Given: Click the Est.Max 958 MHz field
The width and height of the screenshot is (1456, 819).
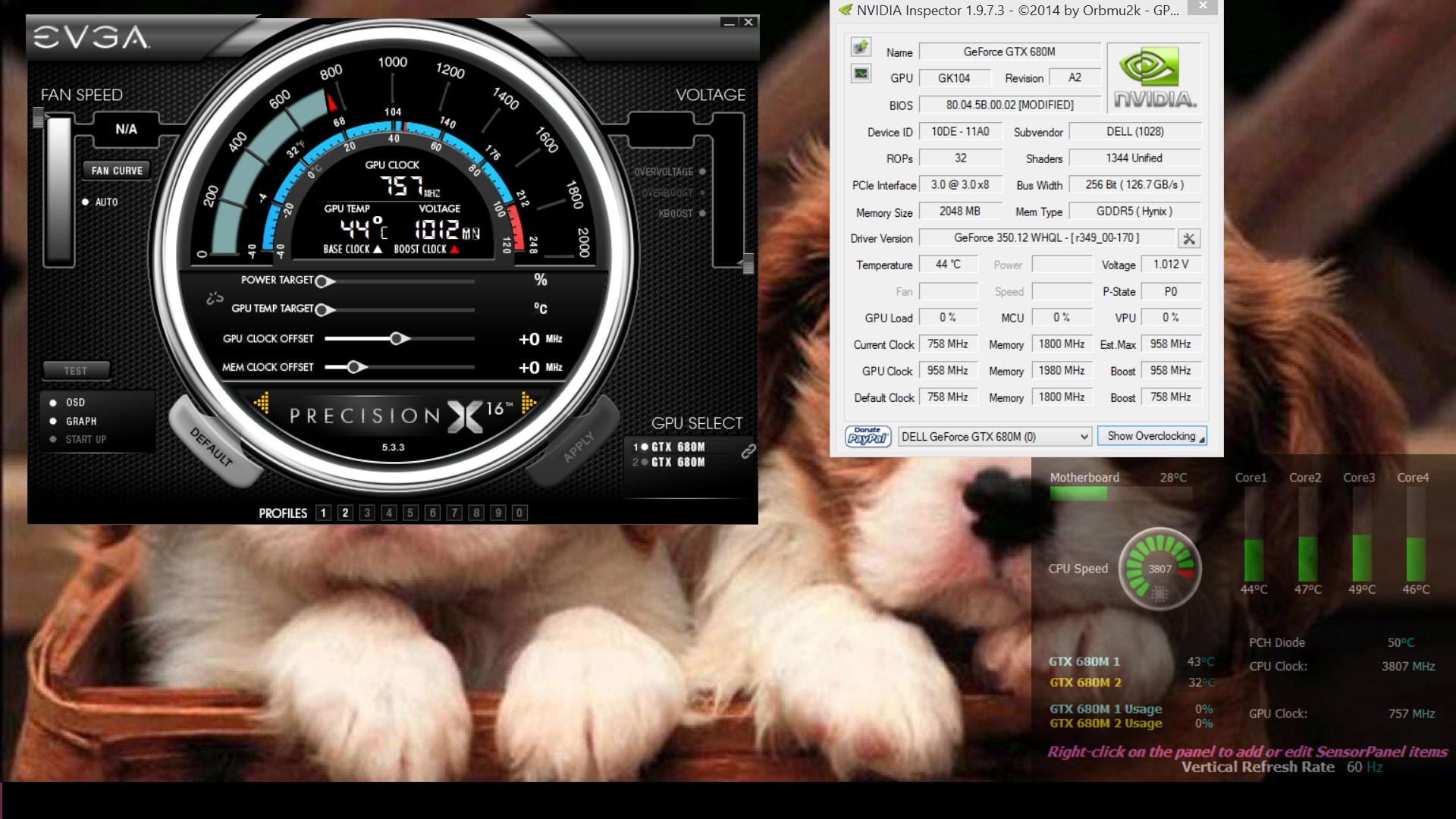Looking at the screenshot, I should (x=1170, y=344).
